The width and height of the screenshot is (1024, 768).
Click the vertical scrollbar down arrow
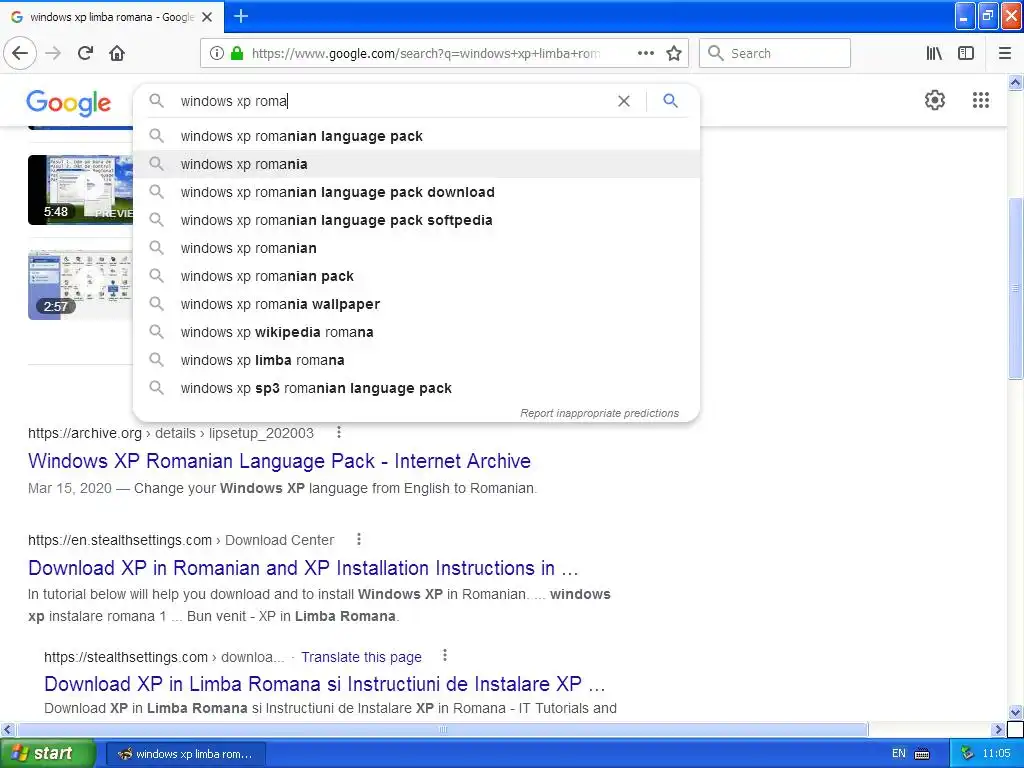click(1015, 712)
